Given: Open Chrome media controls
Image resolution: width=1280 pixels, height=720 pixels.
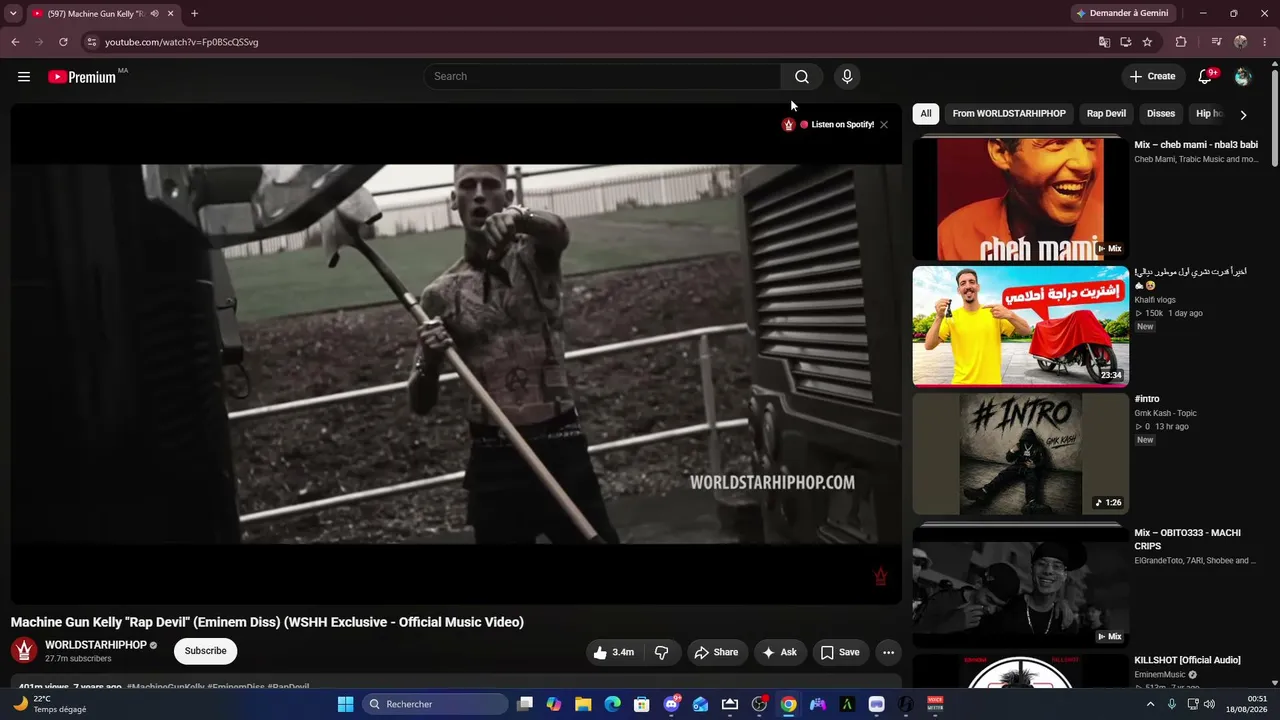Looking at the screenshot, I should pos(1216,42).
